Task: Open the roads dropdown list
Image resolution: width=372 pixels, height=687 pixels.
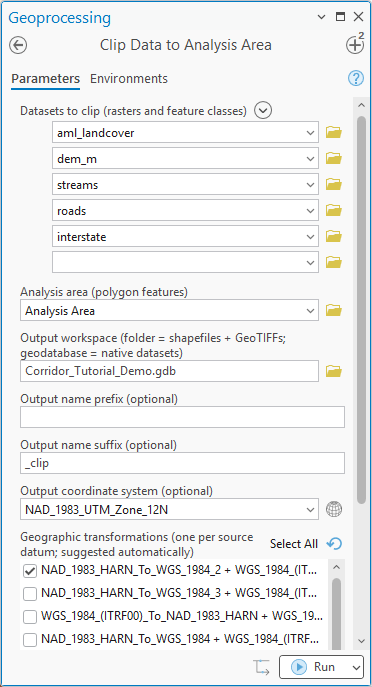Action: coord(311,211)
